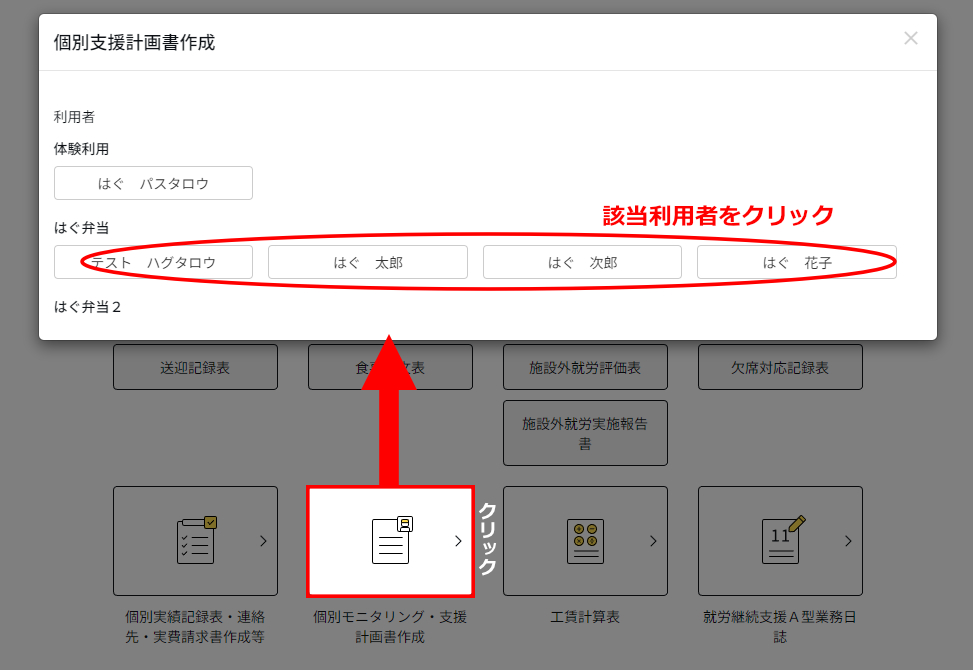Expand chevron on 工賃計算表 card

click(x=653, y=541)
